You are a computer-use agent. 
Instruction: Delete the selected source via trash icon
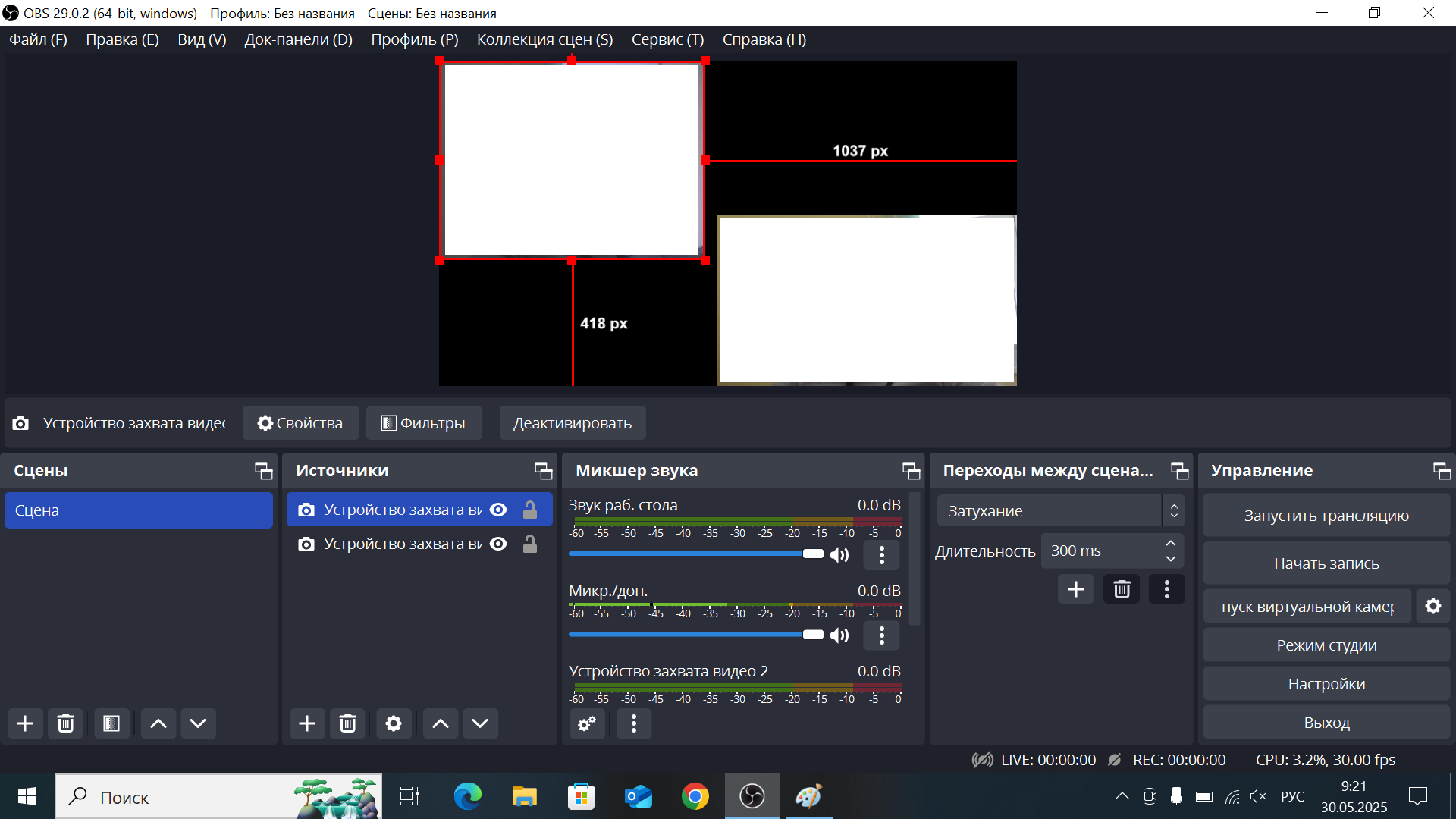pyautogui.click(x=347, y=723)
